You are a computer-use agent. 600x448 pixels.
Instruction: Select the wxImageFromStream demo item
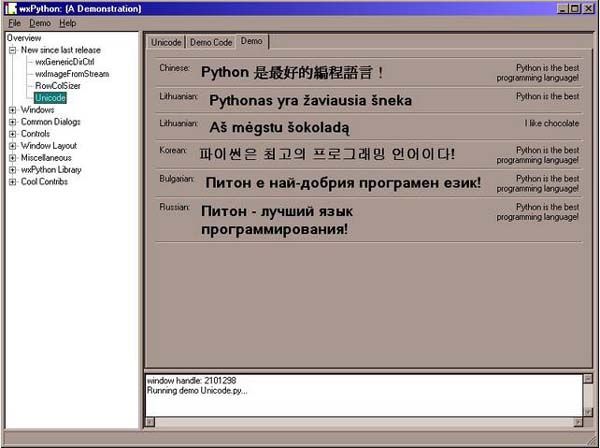[72, 74]
